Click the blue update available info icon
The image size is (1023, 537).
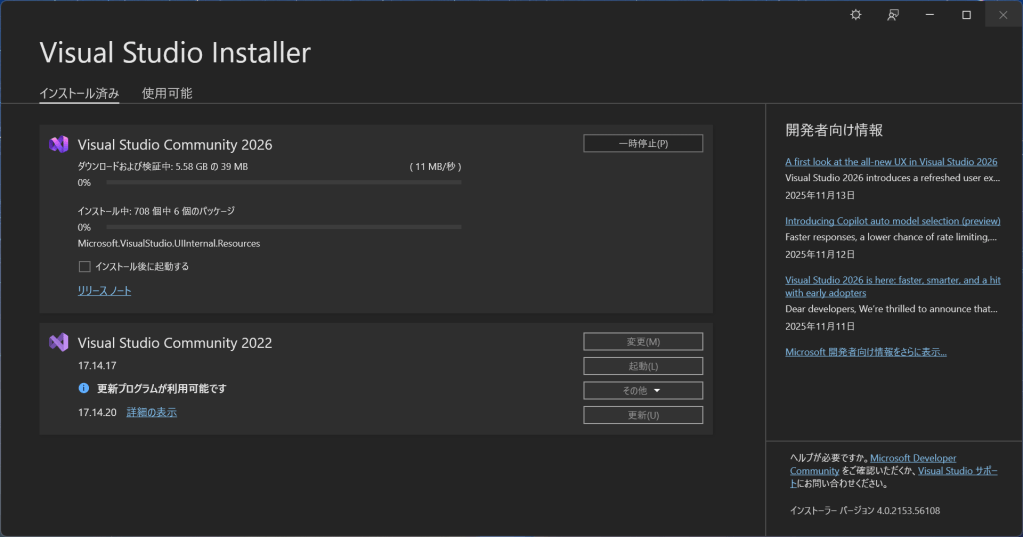click(x=84, y=388)
